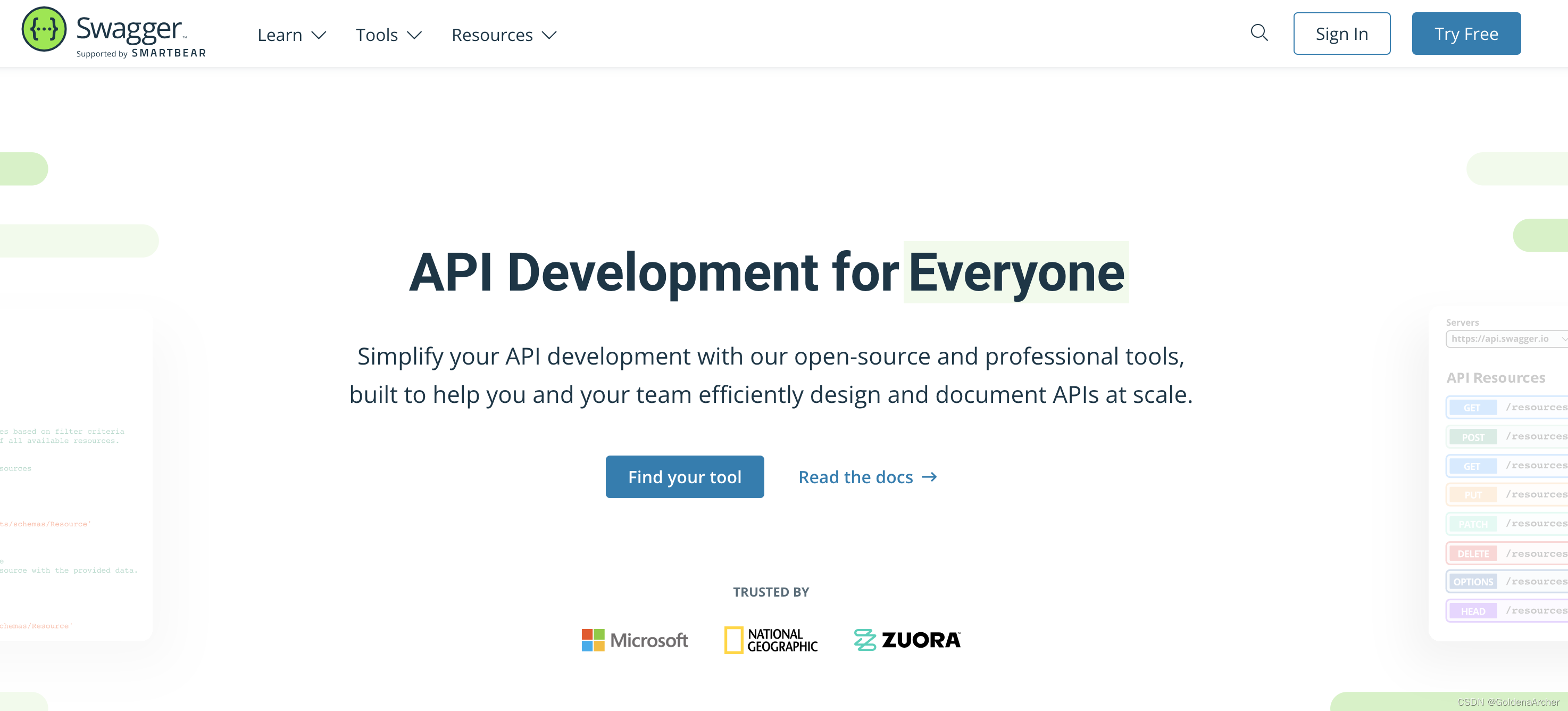Open the Learn menu

pyautogui.click(x=291, y=35)
